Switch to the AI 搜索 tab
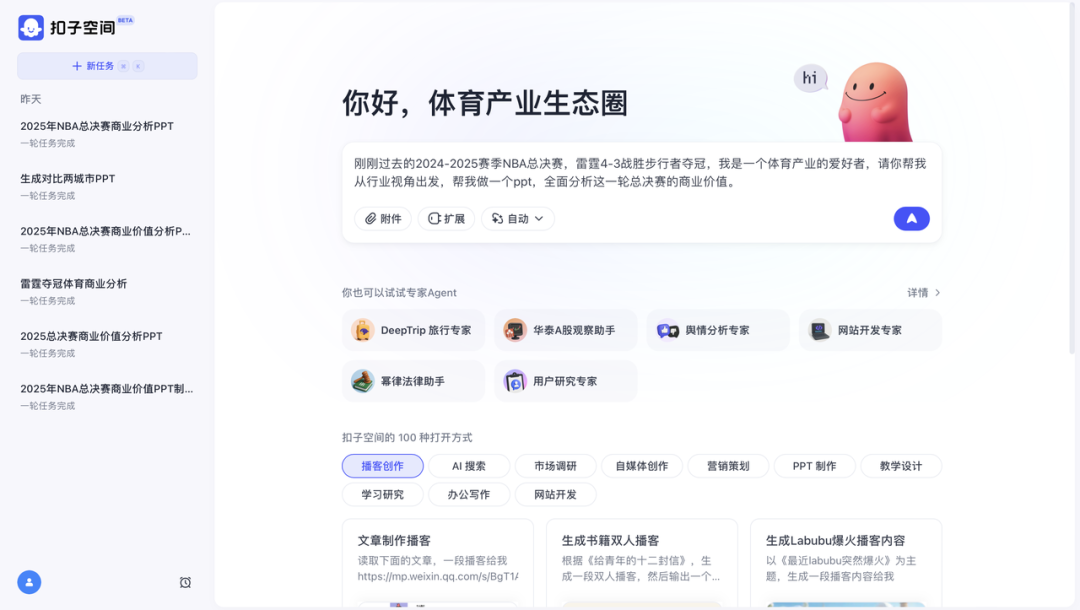The width and height of the screenshot is (1080, 610). pos(469,466)
